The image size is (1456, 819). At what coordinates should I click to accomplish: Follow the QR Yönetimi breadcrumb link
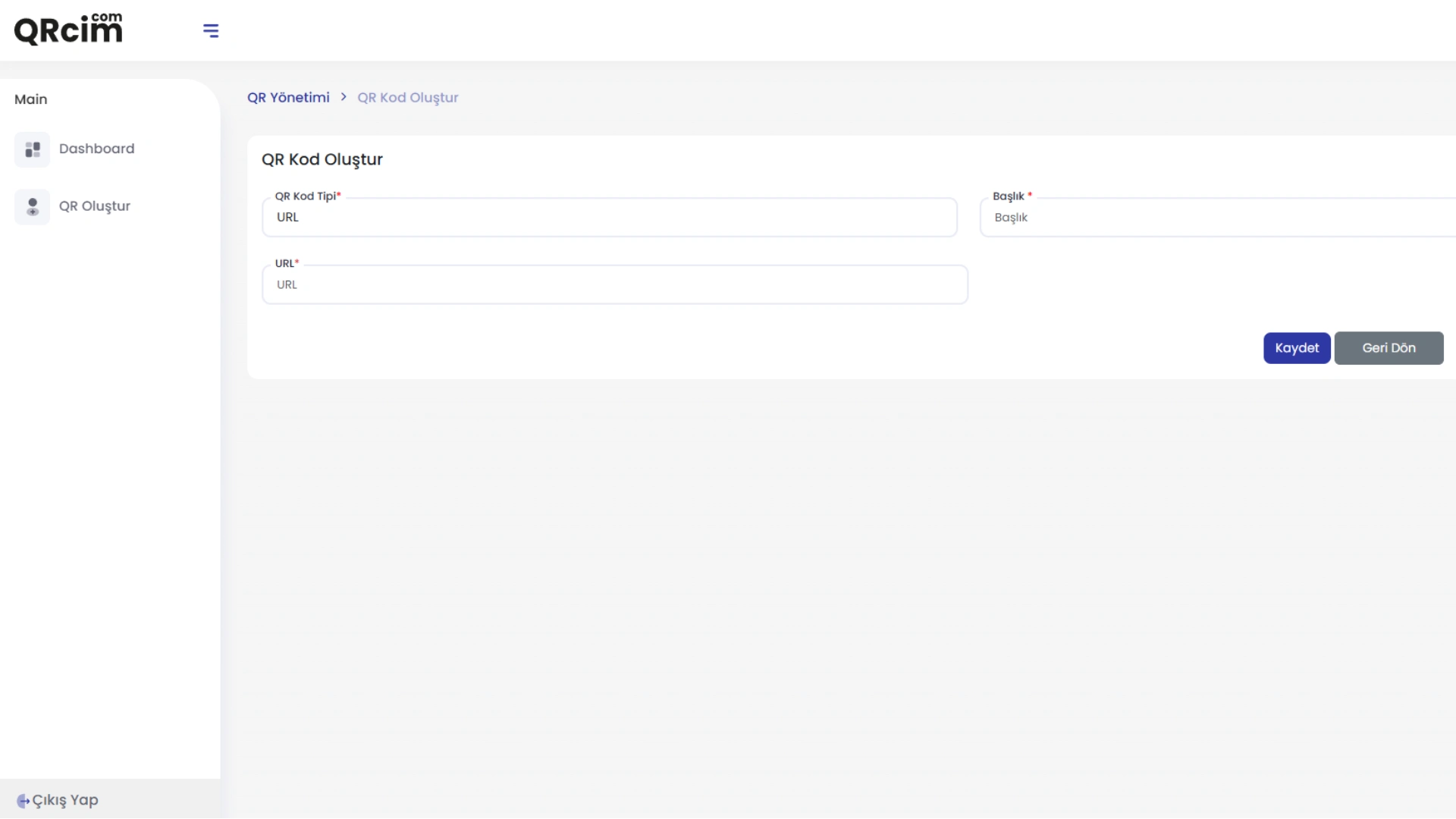pos(288,97)
